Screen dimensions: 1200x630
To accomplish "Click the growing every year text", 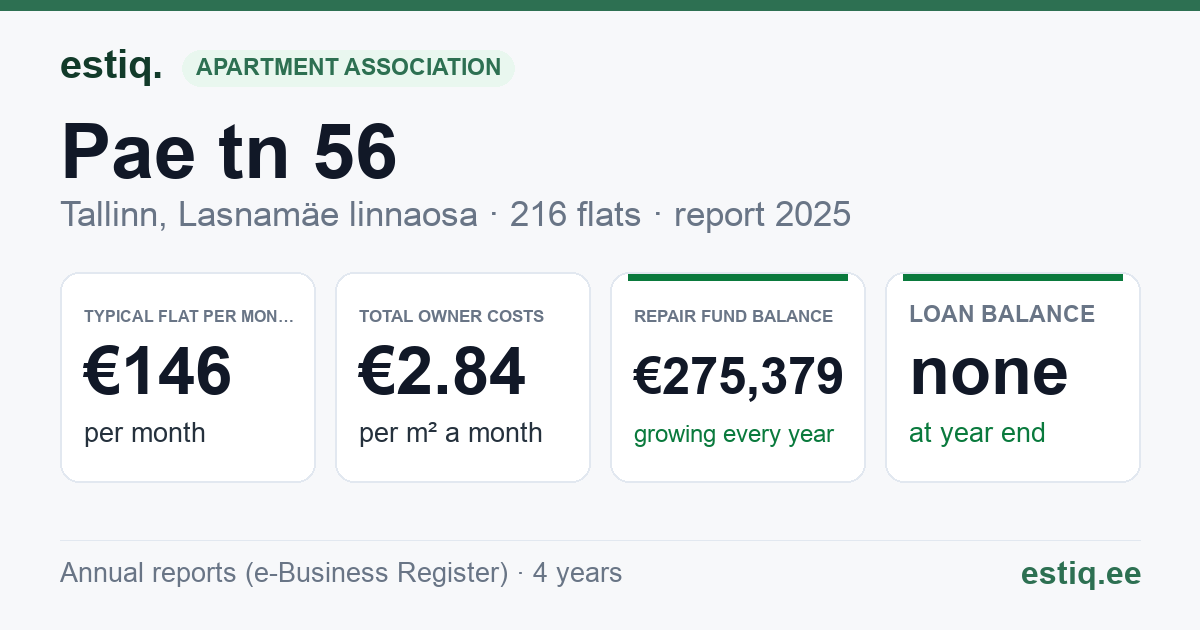I will [x=734, y=435].
